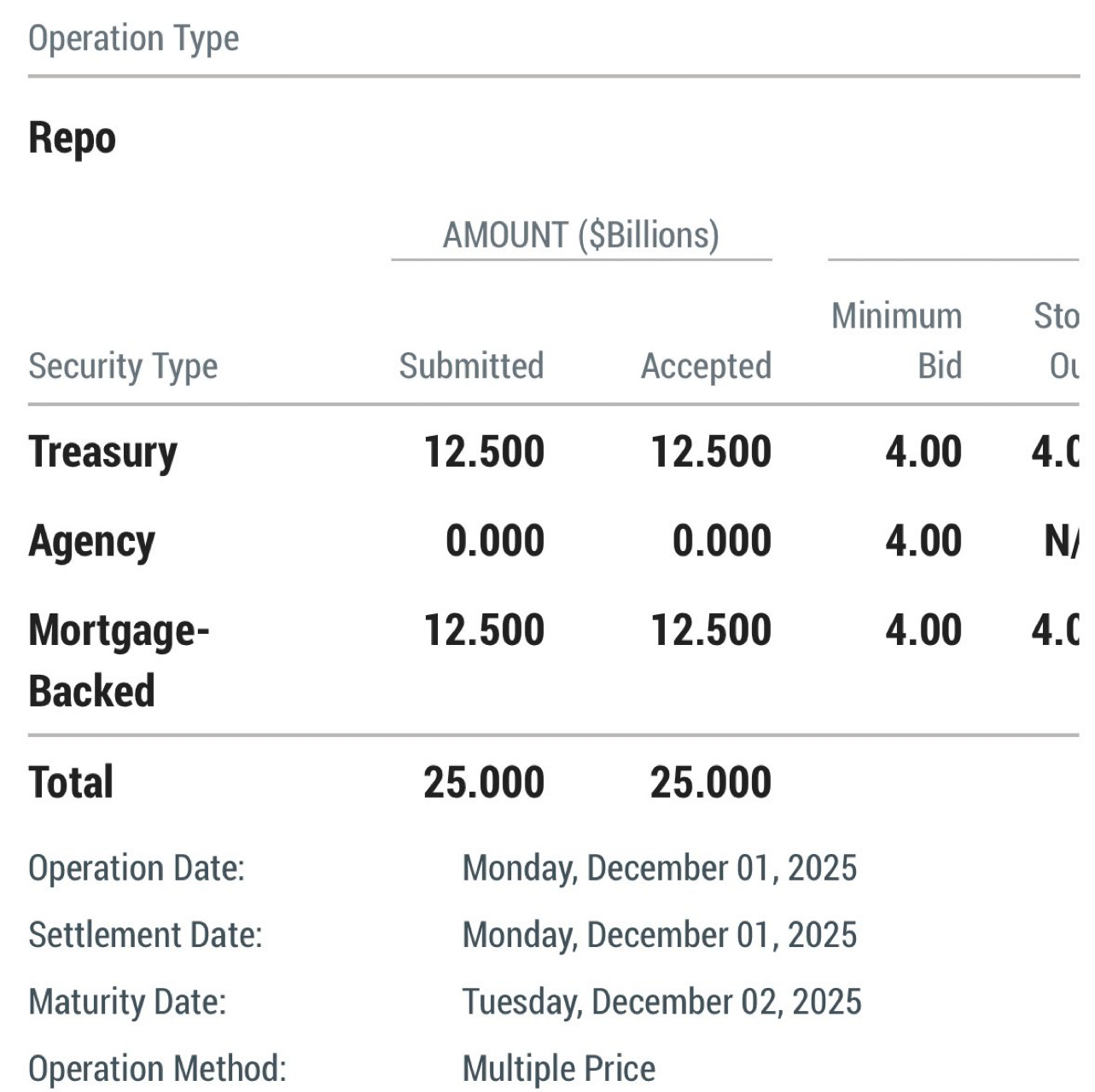Image resolution: width=1095 pixels, height=1092 pixels.
Task: Click the Minimum Bid column header
Action: click(x=897, y=340)
